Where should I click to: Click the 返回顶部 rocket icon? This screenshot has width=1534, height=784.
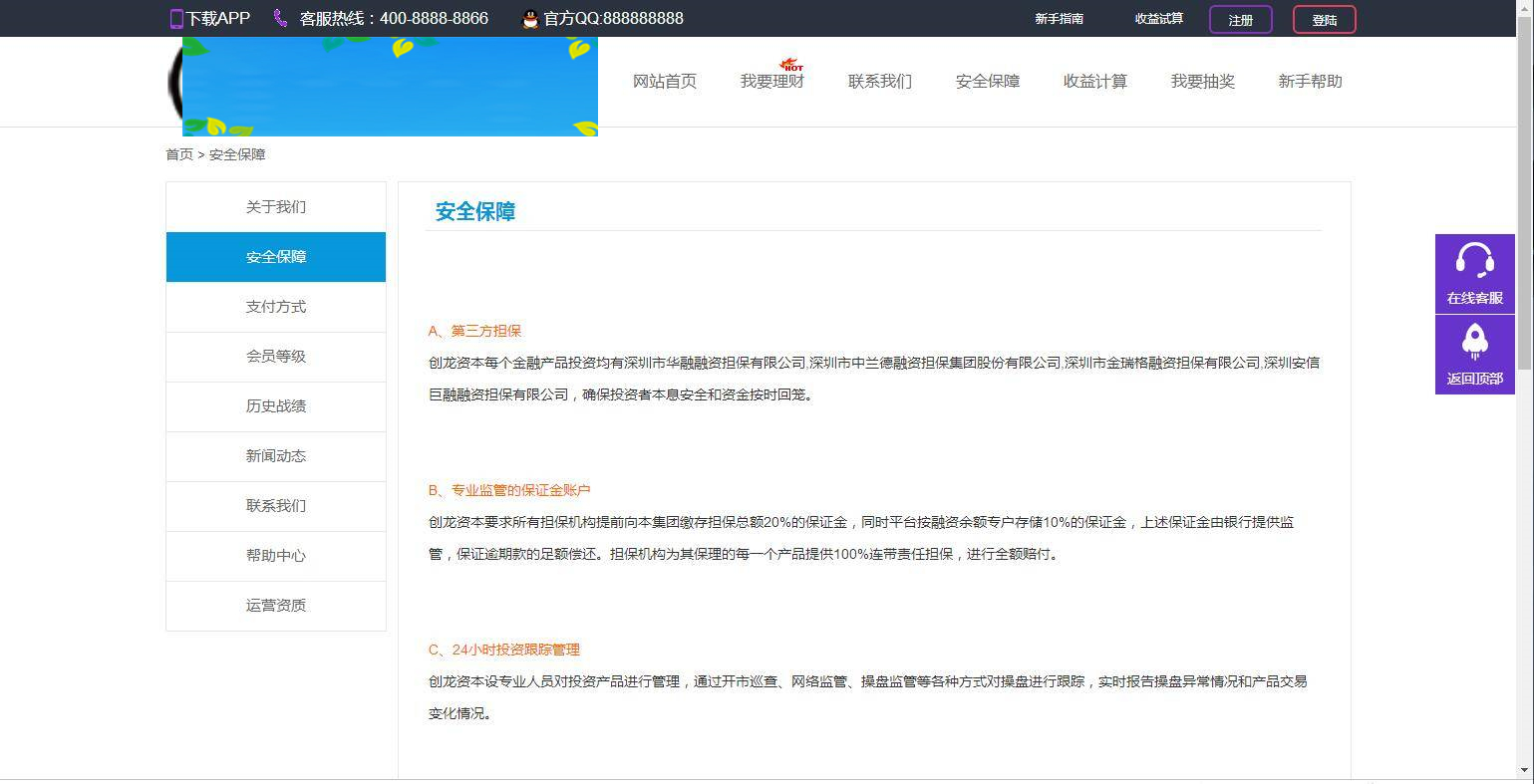coord(1475,343)
